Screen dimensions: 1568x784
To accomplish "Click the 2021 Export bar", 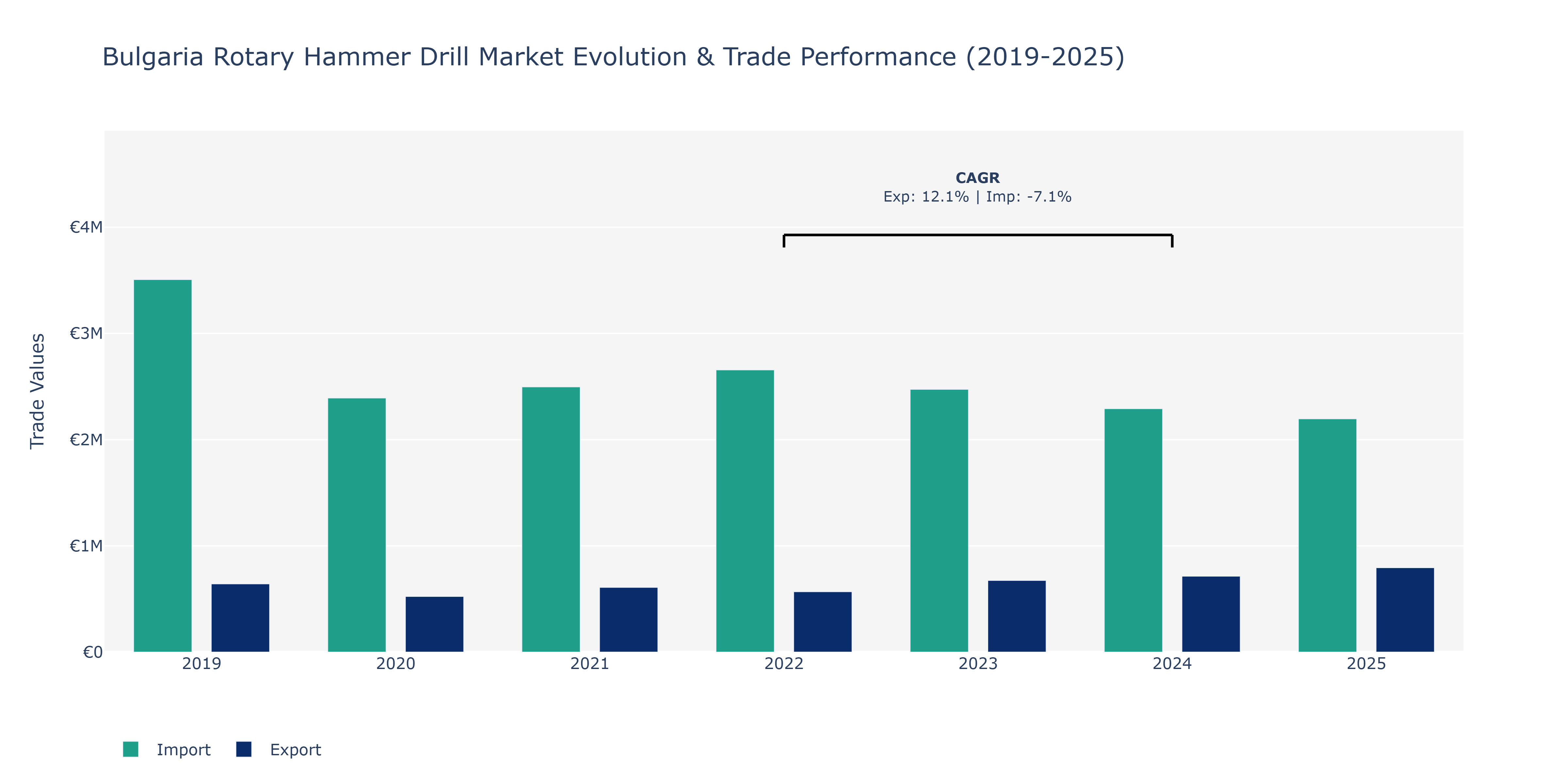I will 629,620.
